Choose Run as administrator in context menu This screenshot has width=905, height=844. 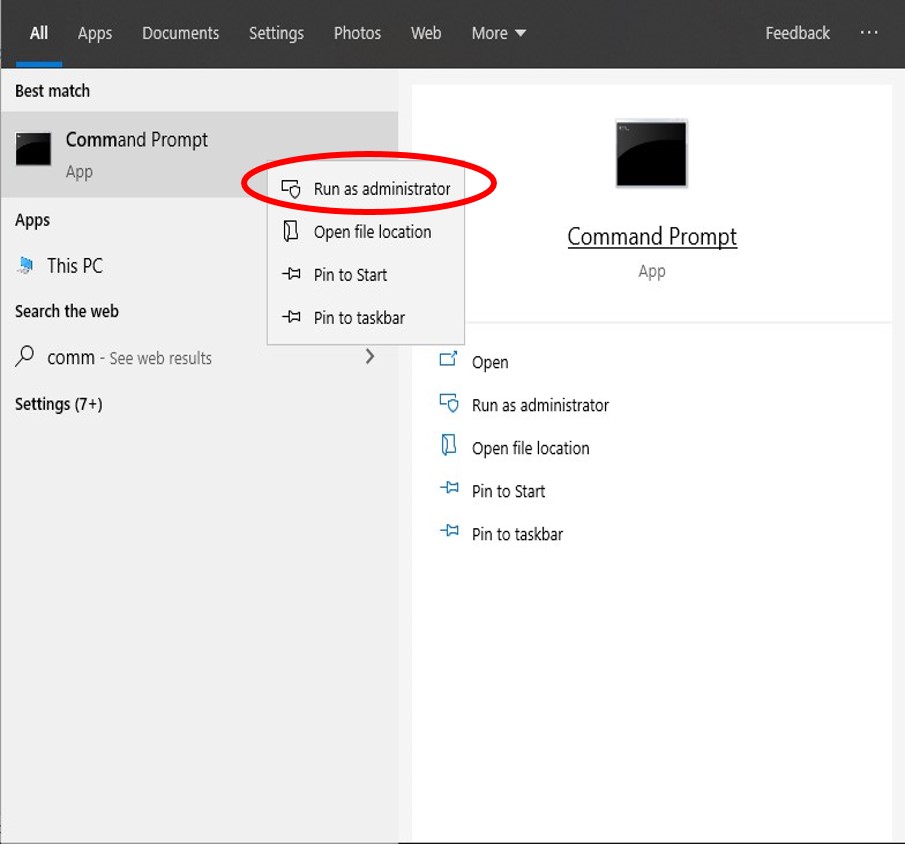pyautogui.click(x=366, y=189)
